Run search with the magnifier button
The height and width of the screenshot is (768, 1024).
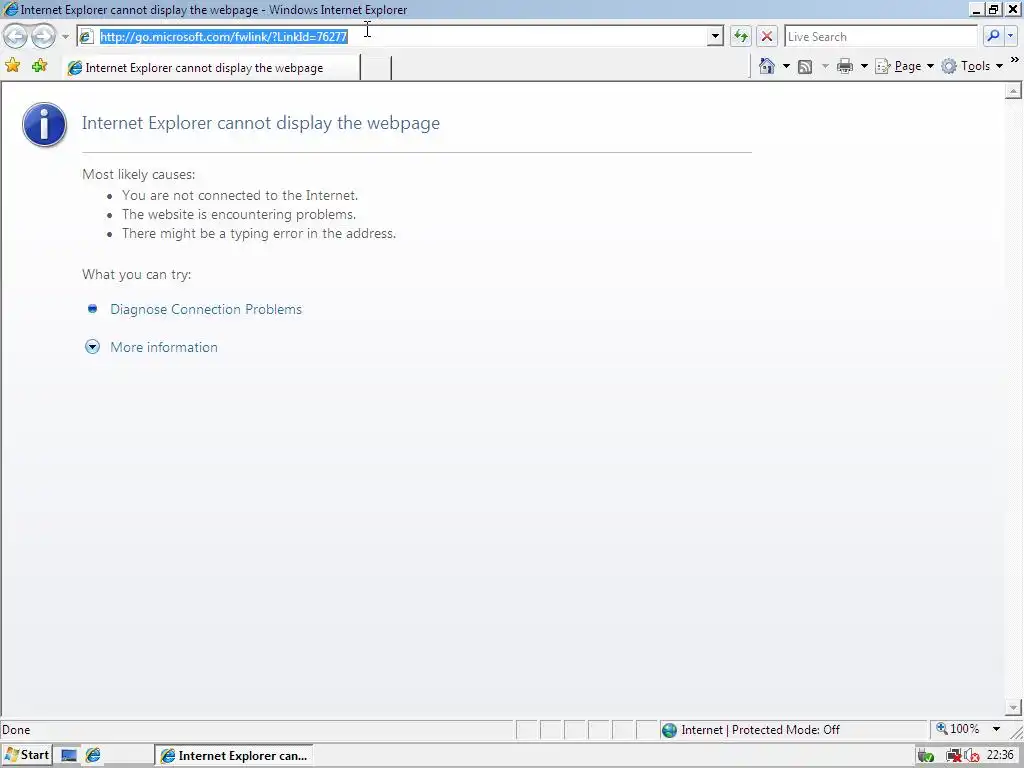993,37
